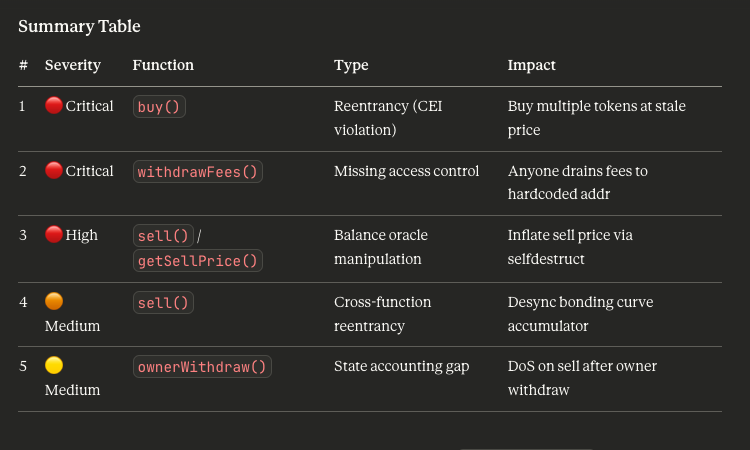The height and width of the screenshot is (450, 750).
Task: Click the yellow circle in ownerWithdraw() row
Action: [x=54, y=366]
